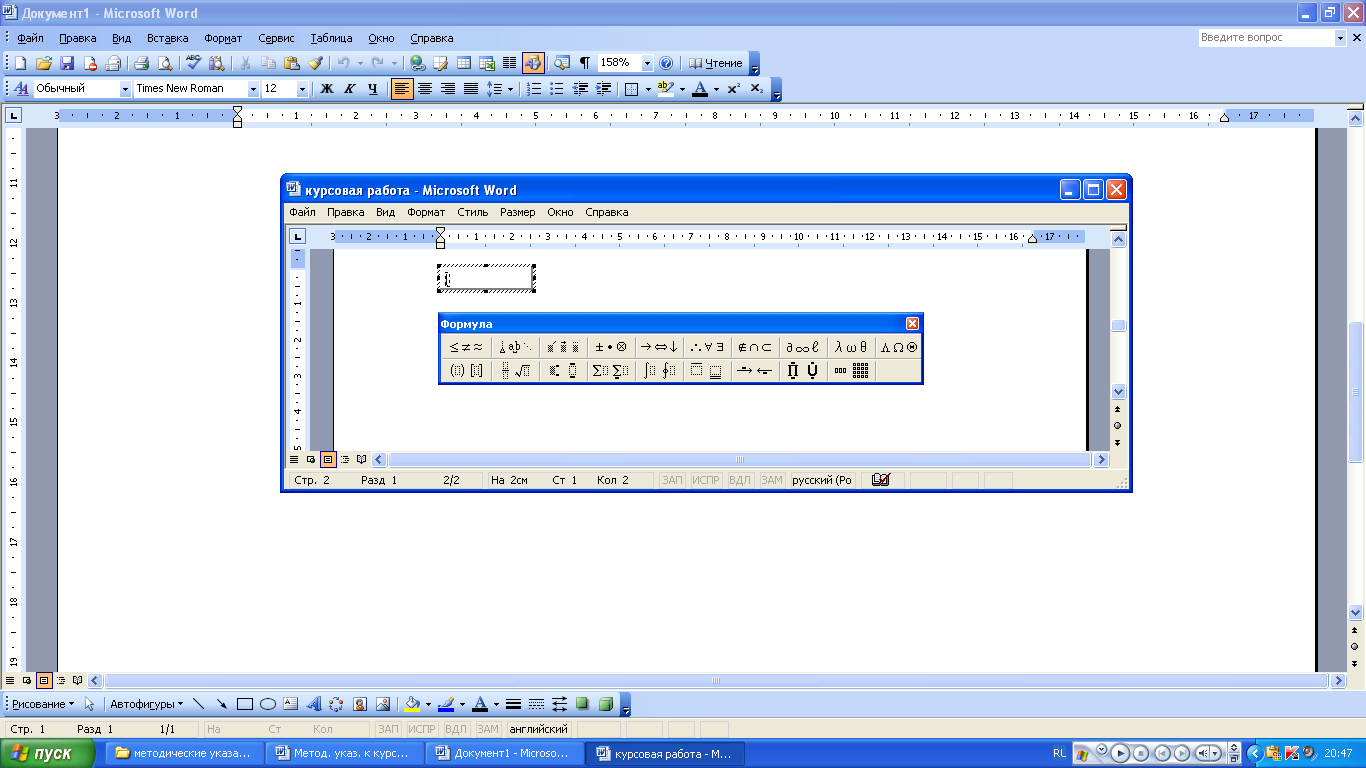Viewport: 1366px width, 768px height.
Task: Open Таблица menu in Документ1
Action: point(331,38)
